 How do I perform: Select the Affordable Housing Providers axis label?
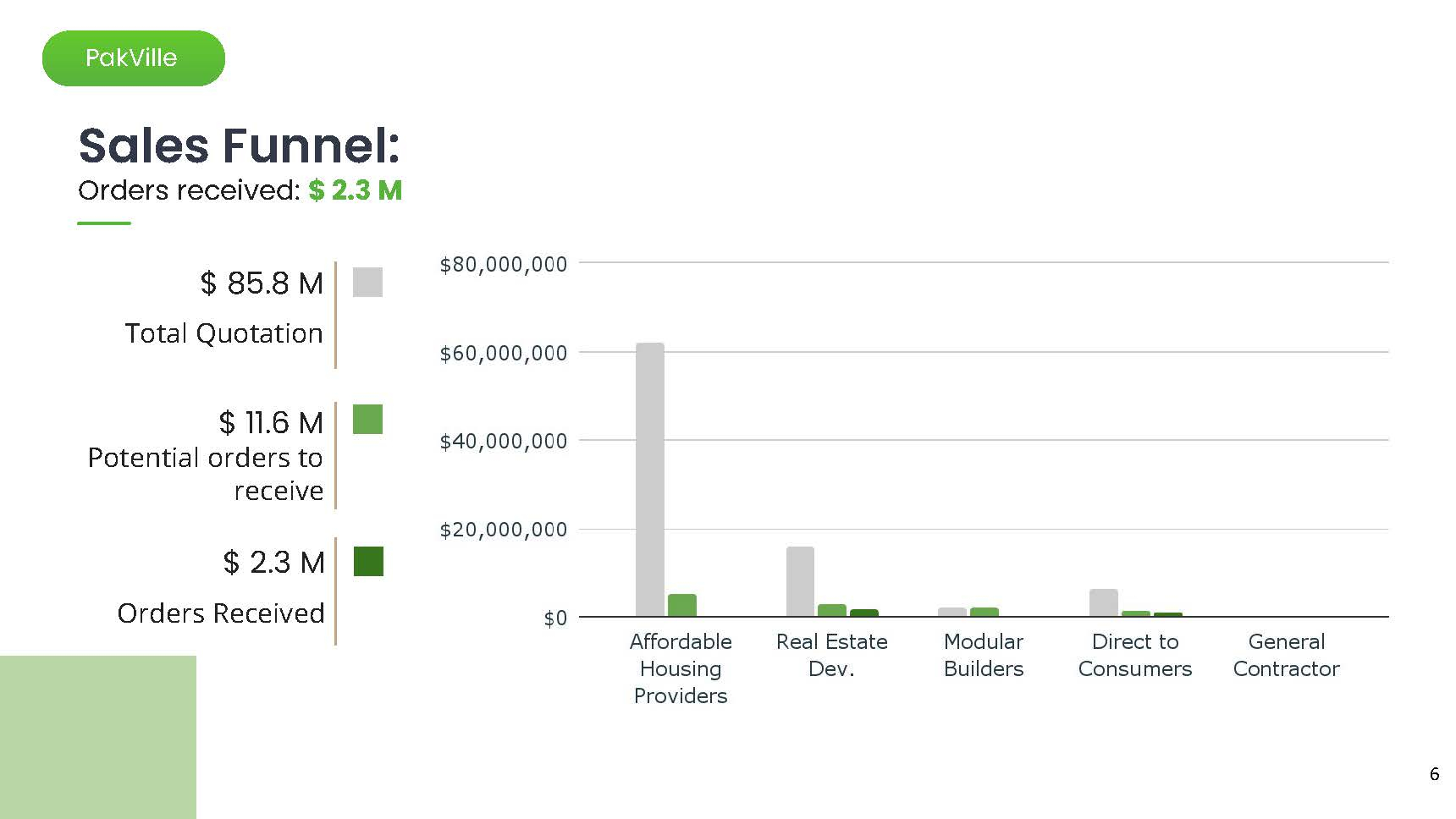pyautogui.click(x=681, y=668)
